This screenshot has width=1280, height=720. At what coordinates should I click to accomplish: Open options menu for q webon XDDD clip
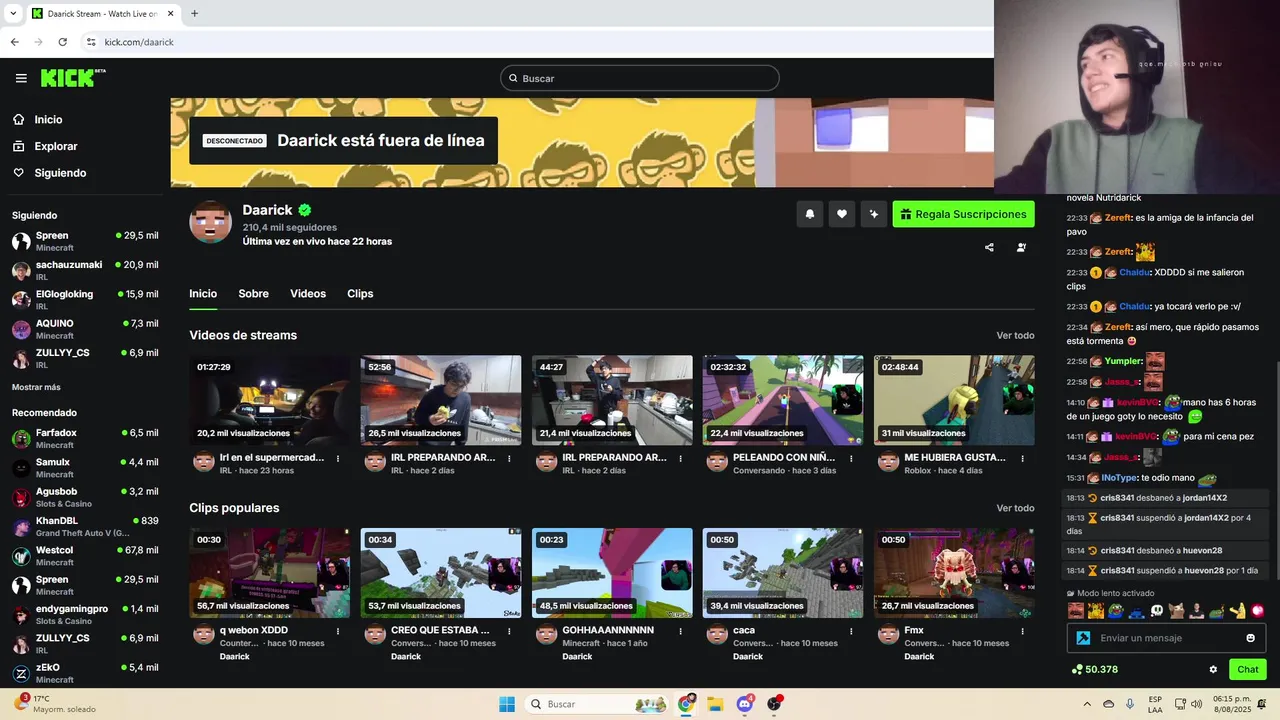(338, 632)
